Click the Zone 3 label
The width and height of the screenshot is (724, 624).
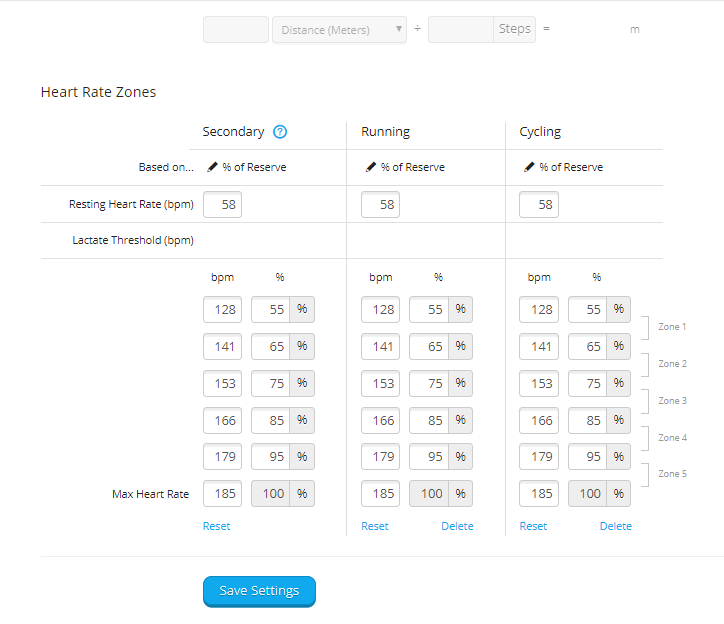[x=672, y=400]
